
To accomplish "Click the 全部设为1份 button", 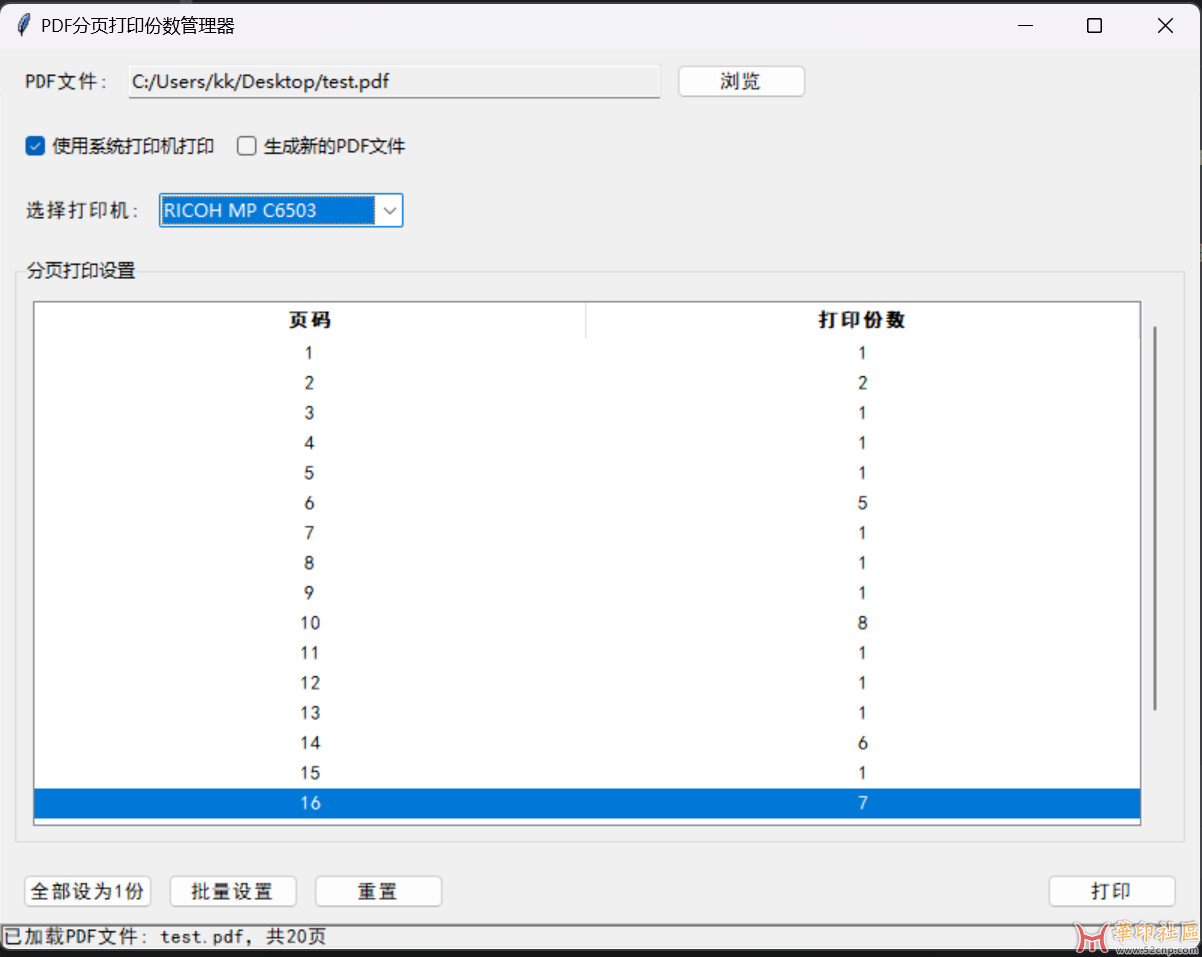I will [88, 891].
